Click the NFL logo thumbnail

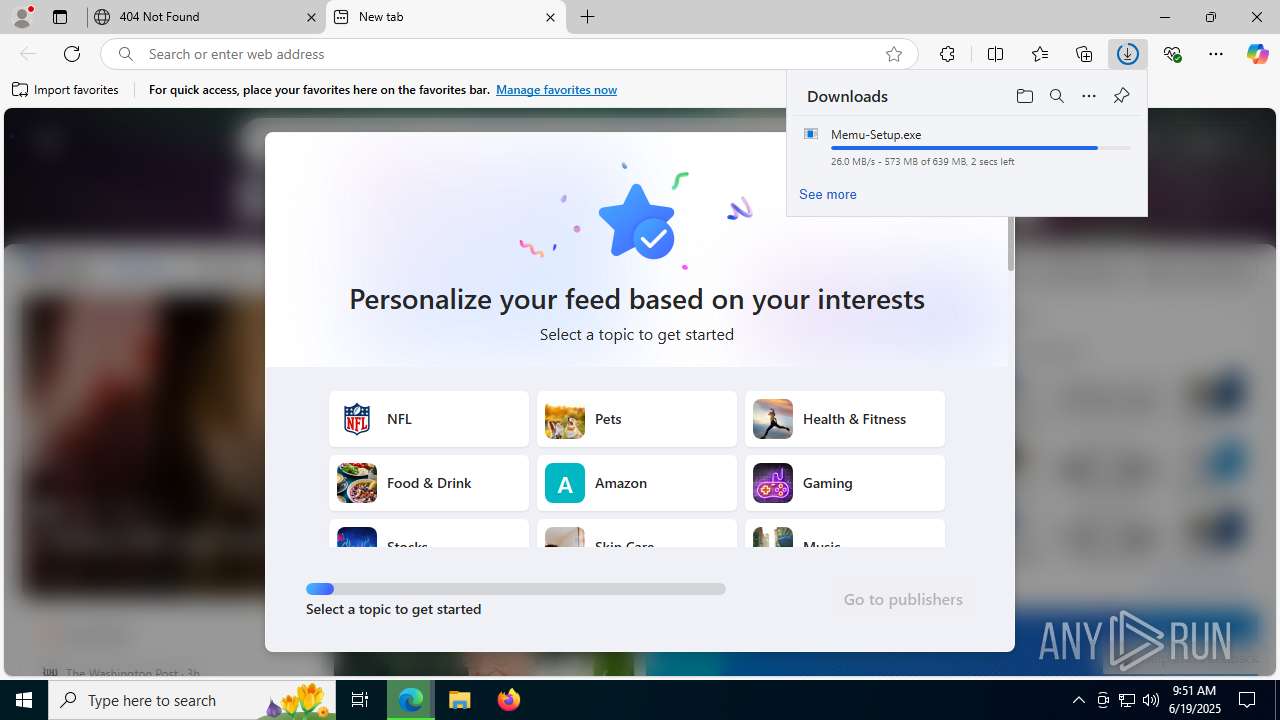357,419
